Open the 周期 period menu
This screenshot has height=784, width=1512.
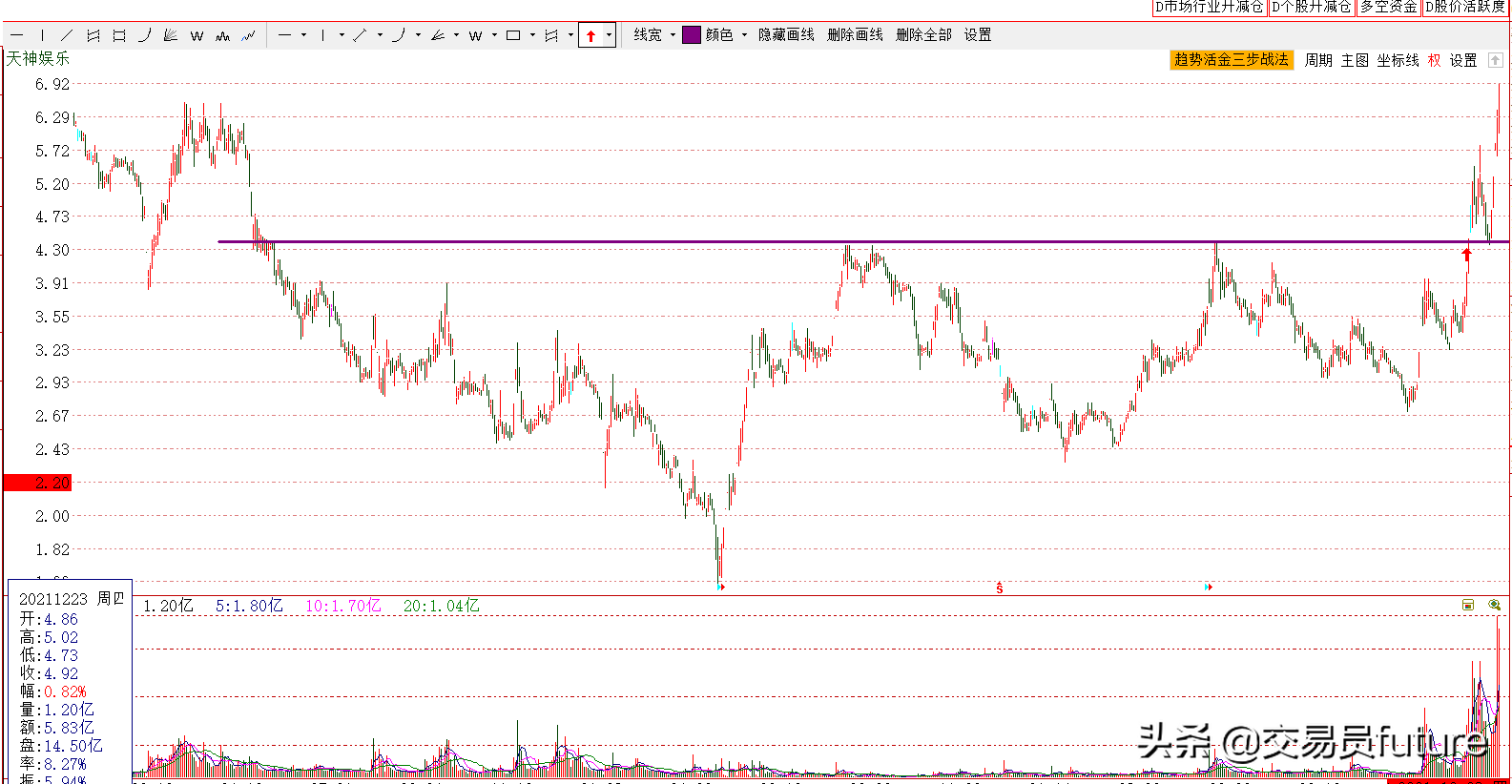pyautogui.click(x=1318, y=60)
